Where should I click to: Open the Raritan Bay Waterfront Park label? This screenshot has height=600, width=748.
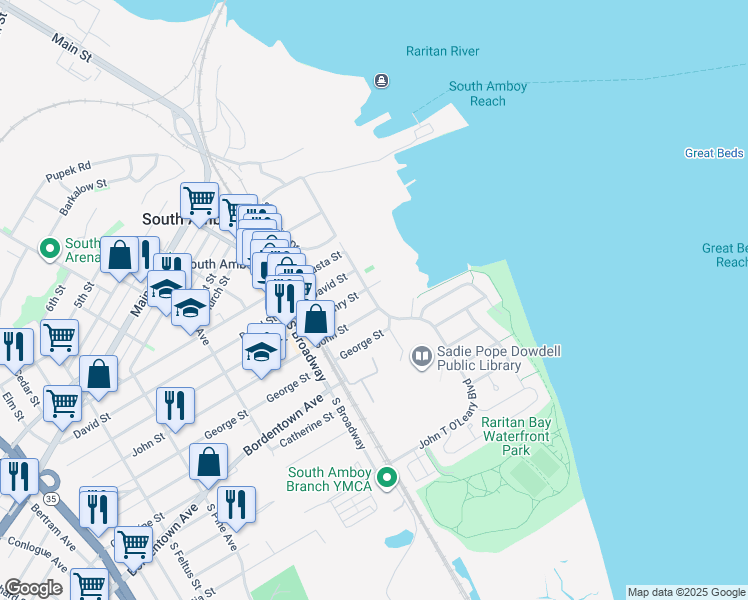(516, 436)
